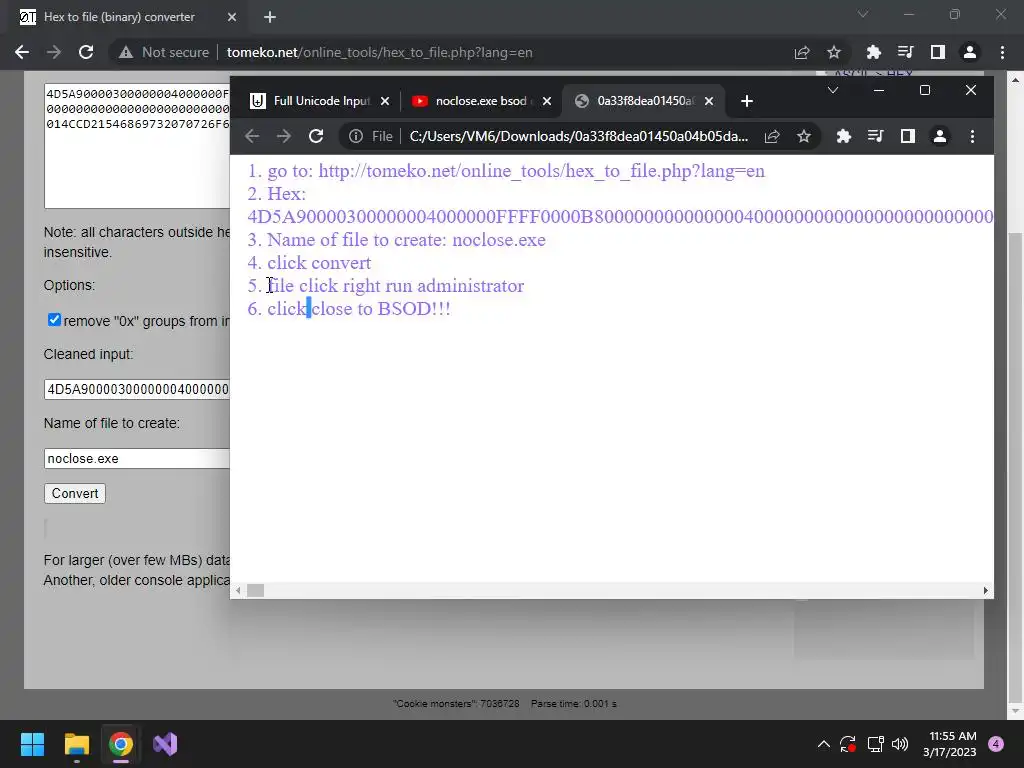1024x768 pixels.
Task: Toggle side panel icon in rear window
Action: pos(938,52)
